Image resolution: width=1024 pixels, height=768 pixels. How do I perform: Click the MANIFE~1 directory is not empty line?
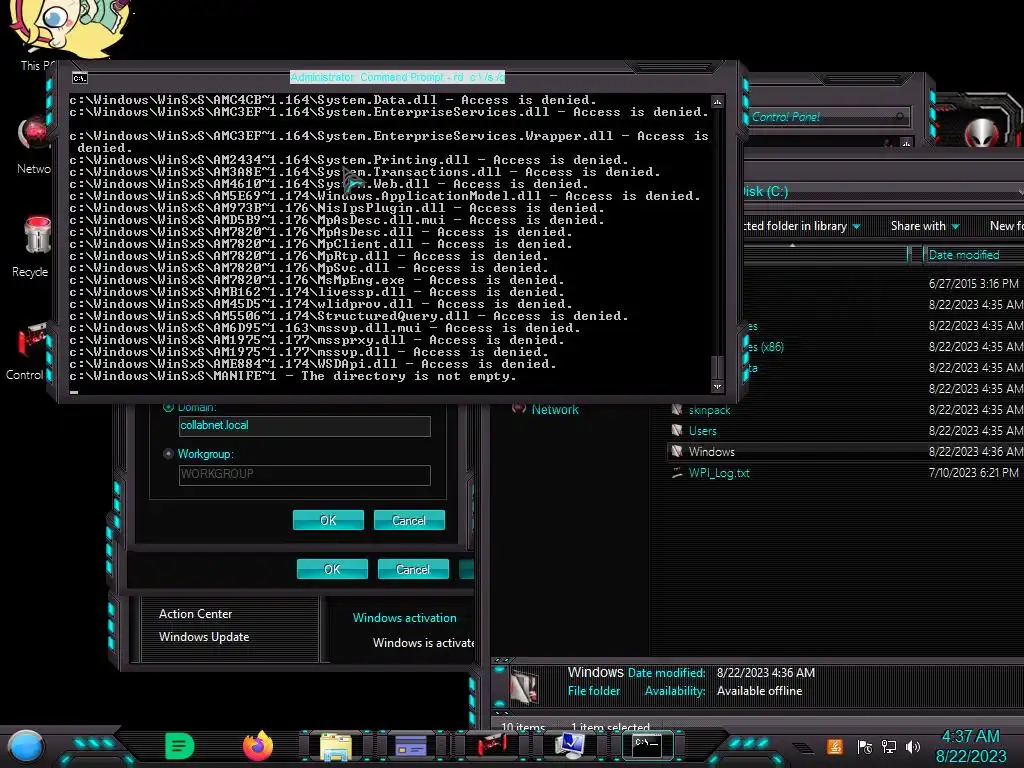coord(293,376)
